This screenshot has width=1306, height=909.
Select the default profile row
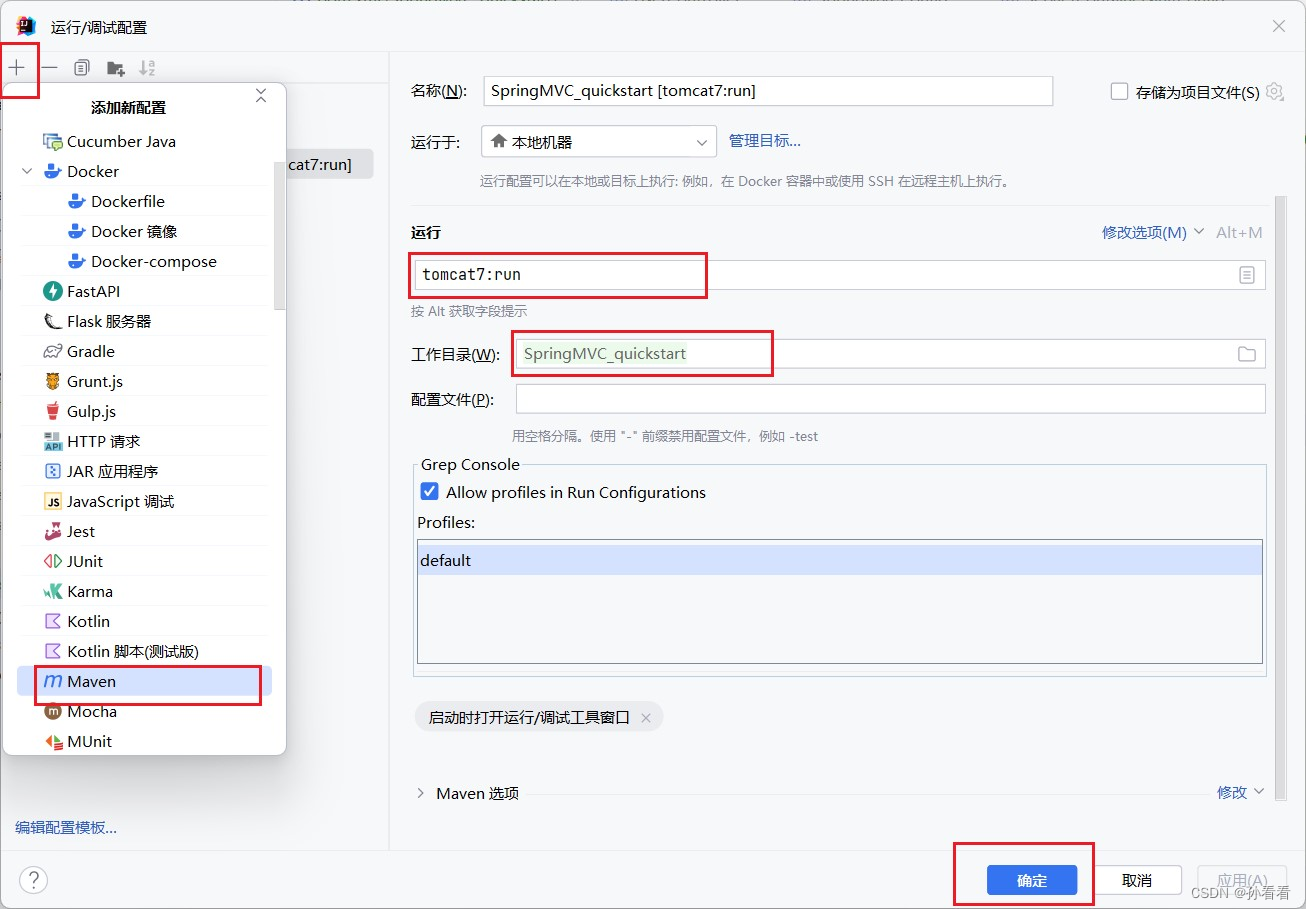tap(840, 560)
